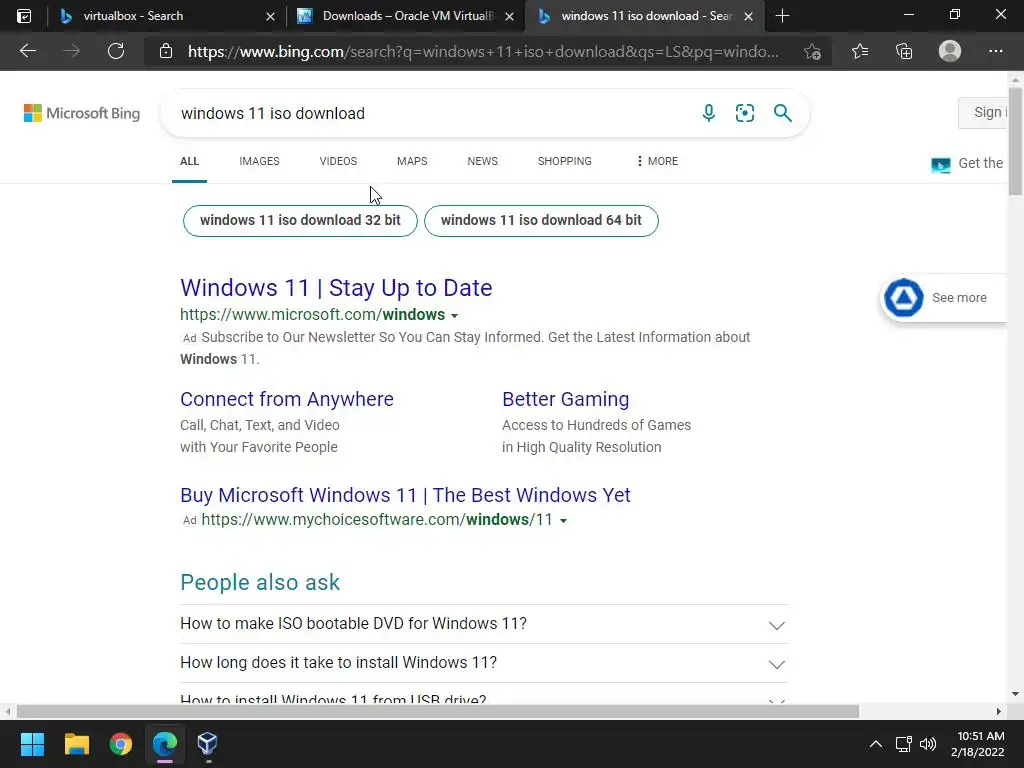The height and width of the screenshot is (768, 1024).
Task: Click 'windows 11 iso download 64 bit' suggestion
Action: pyautogui.click(x=541, y=220)
